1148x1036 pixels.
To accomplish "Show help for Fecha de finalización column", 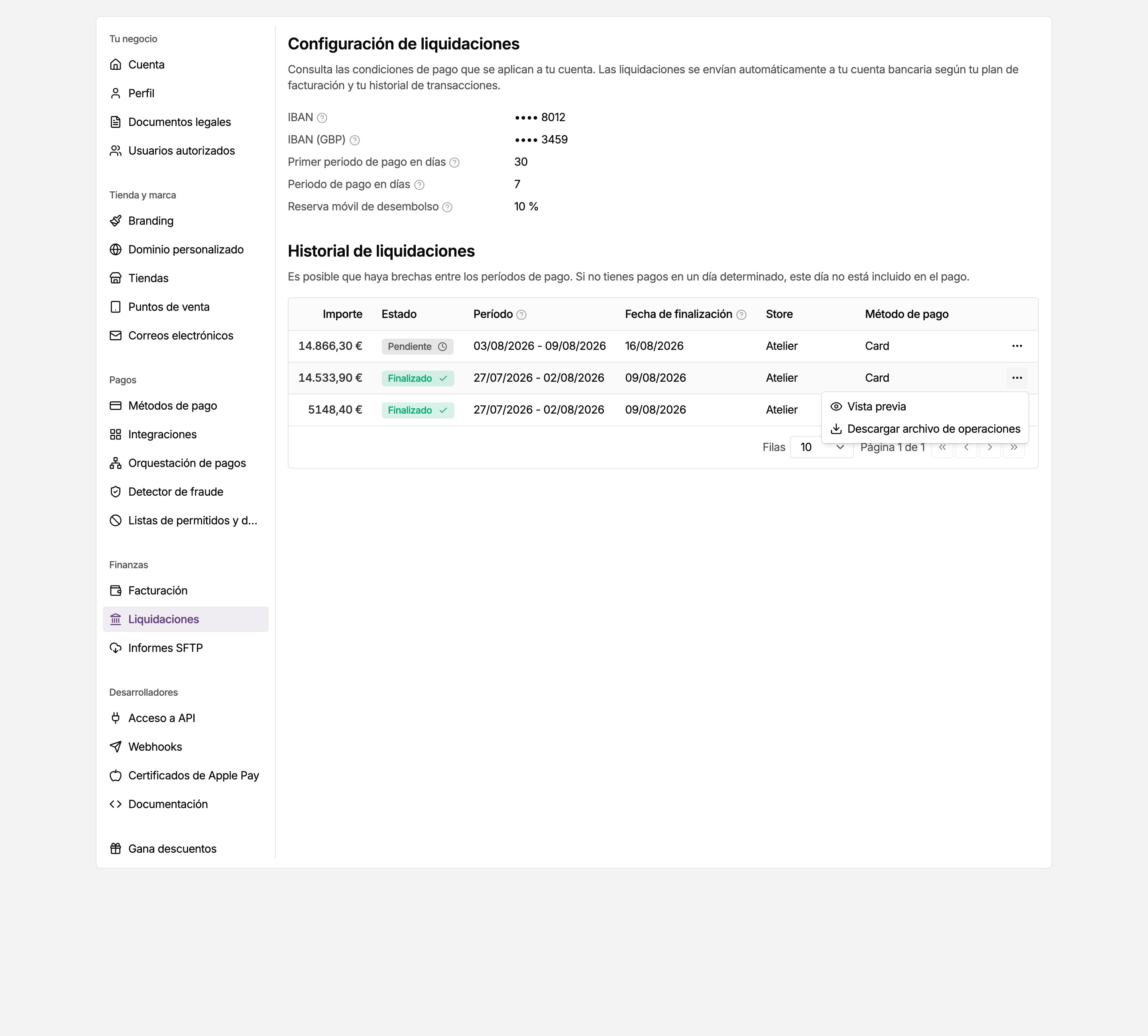I will (x=741, y=315).
